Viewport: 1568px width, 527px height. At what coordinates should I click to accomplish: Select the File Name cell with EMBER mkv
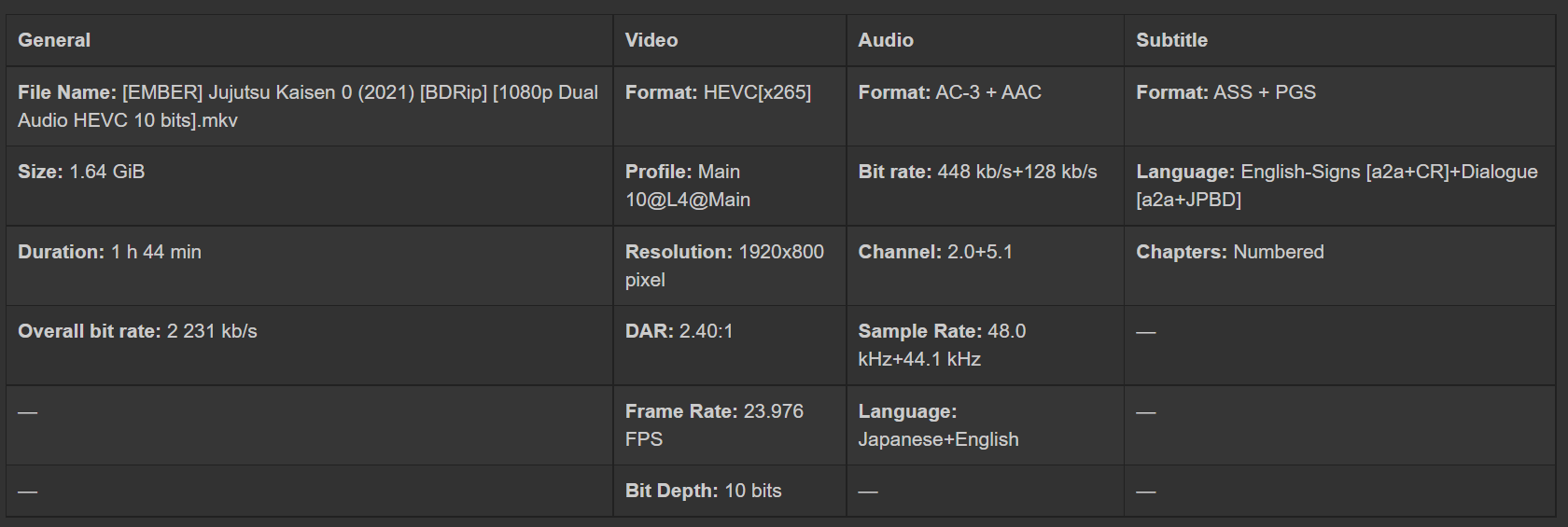coord(308,106)
